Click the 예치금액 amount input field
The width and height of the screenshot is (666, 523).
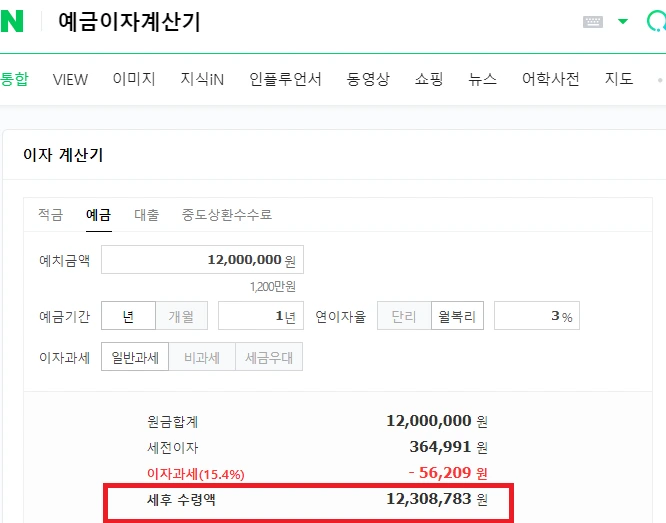click(x=202, y=260)
